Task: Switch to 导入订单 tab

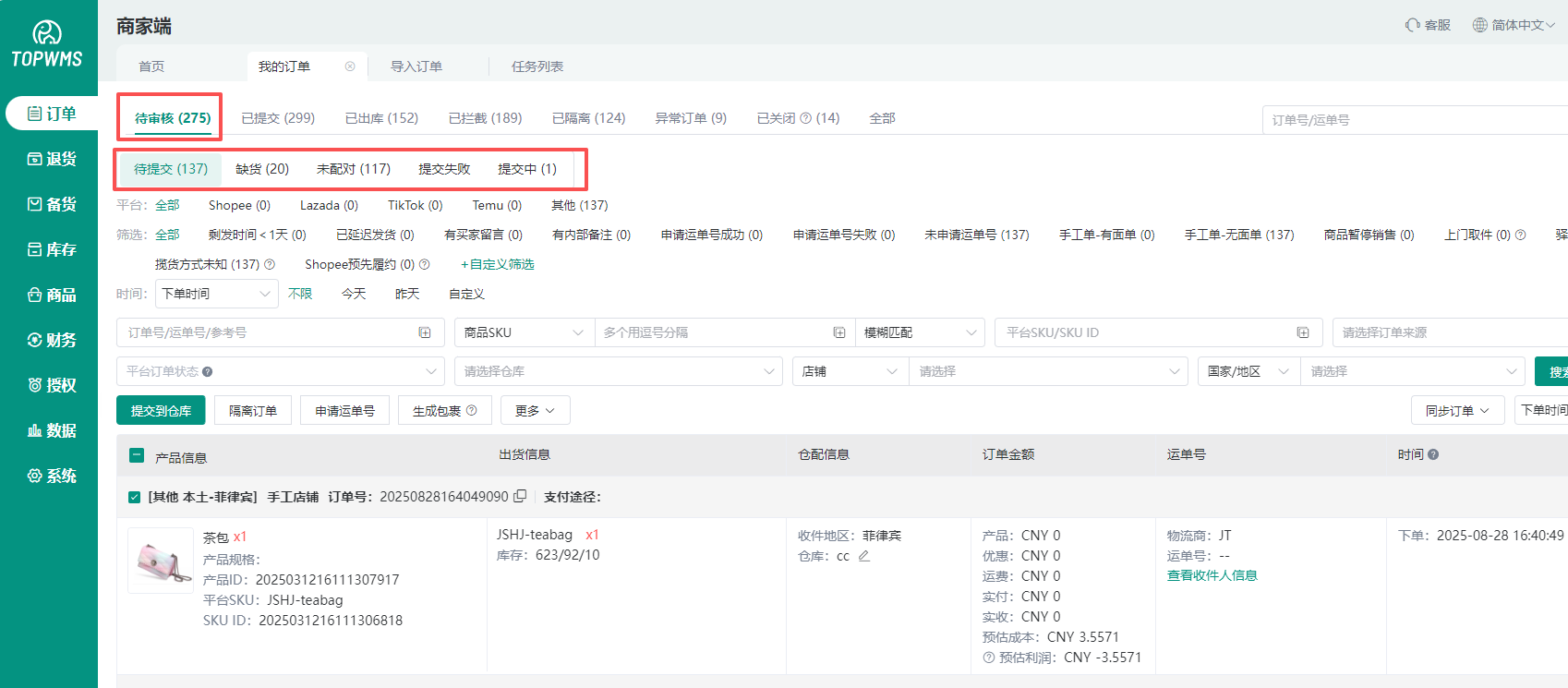Action: click(x=416, y=66)
